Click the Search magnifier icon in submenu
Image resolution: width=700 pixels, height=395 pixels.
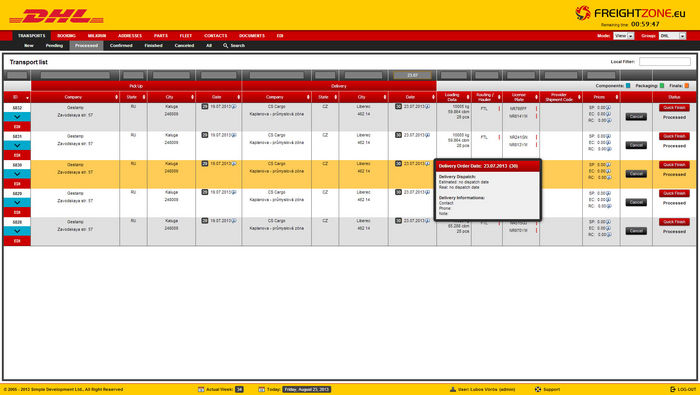225,46
